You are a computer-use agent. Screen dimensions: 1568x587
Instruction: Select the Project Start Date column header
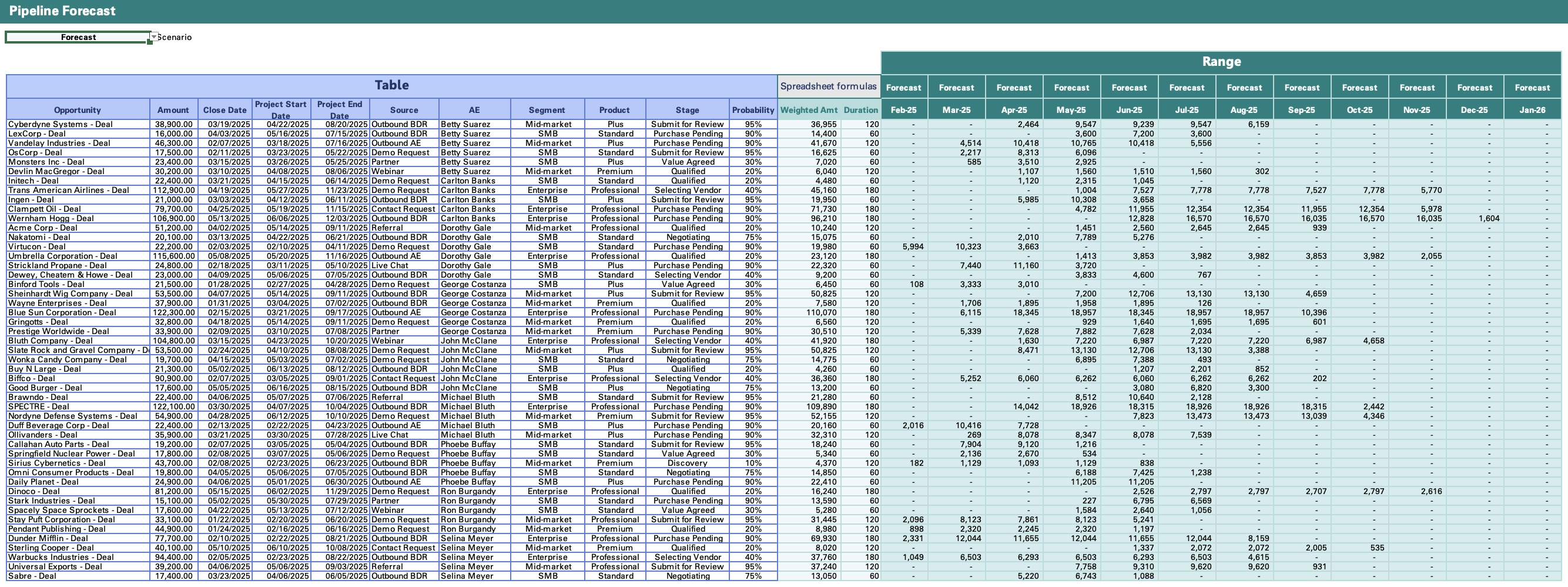click(280, 109)
